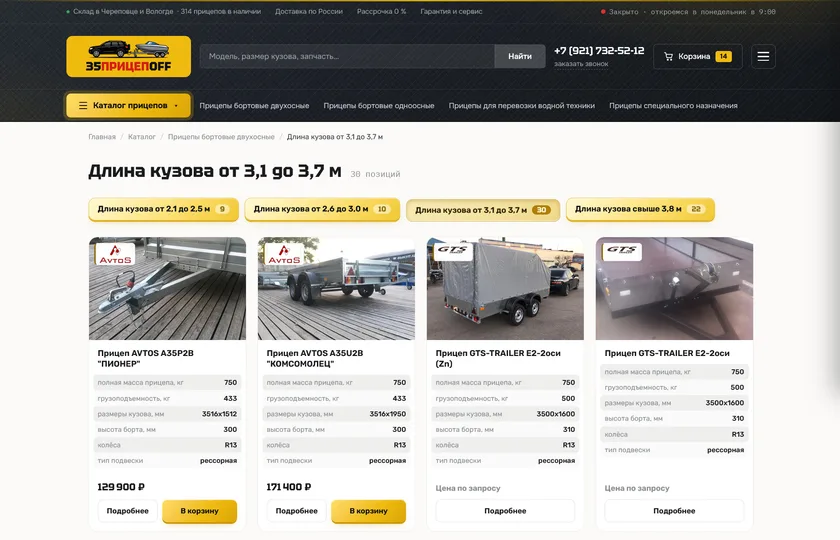The width and height of the screenshot is (840, 540).
Task: Open the AVTOS A35P2B ПИОНЕР trailer photo
Action: point(167,289)
